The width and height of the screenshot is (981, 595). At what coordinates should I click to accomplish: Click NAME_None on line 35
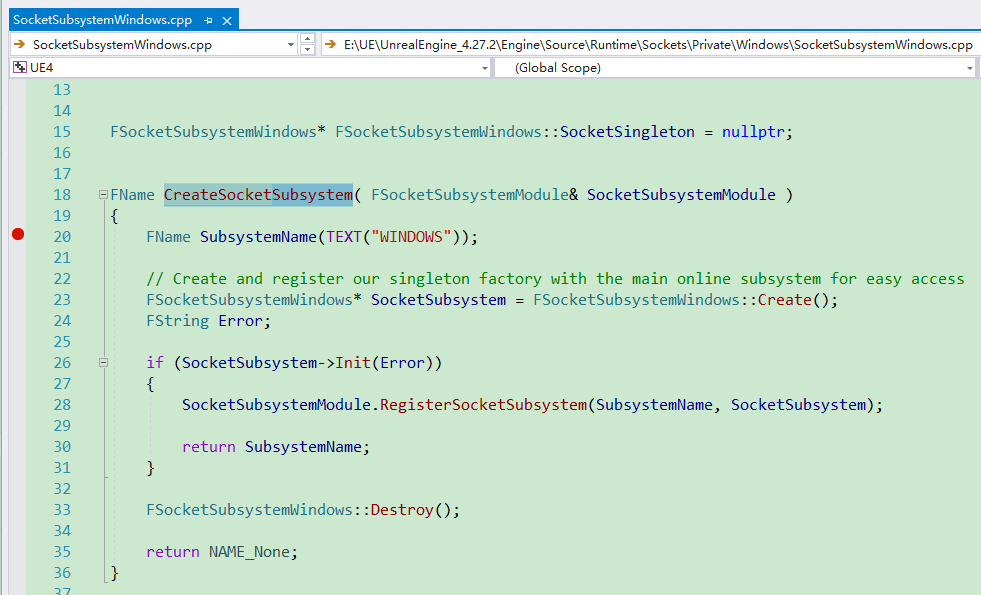pos(249,552)
